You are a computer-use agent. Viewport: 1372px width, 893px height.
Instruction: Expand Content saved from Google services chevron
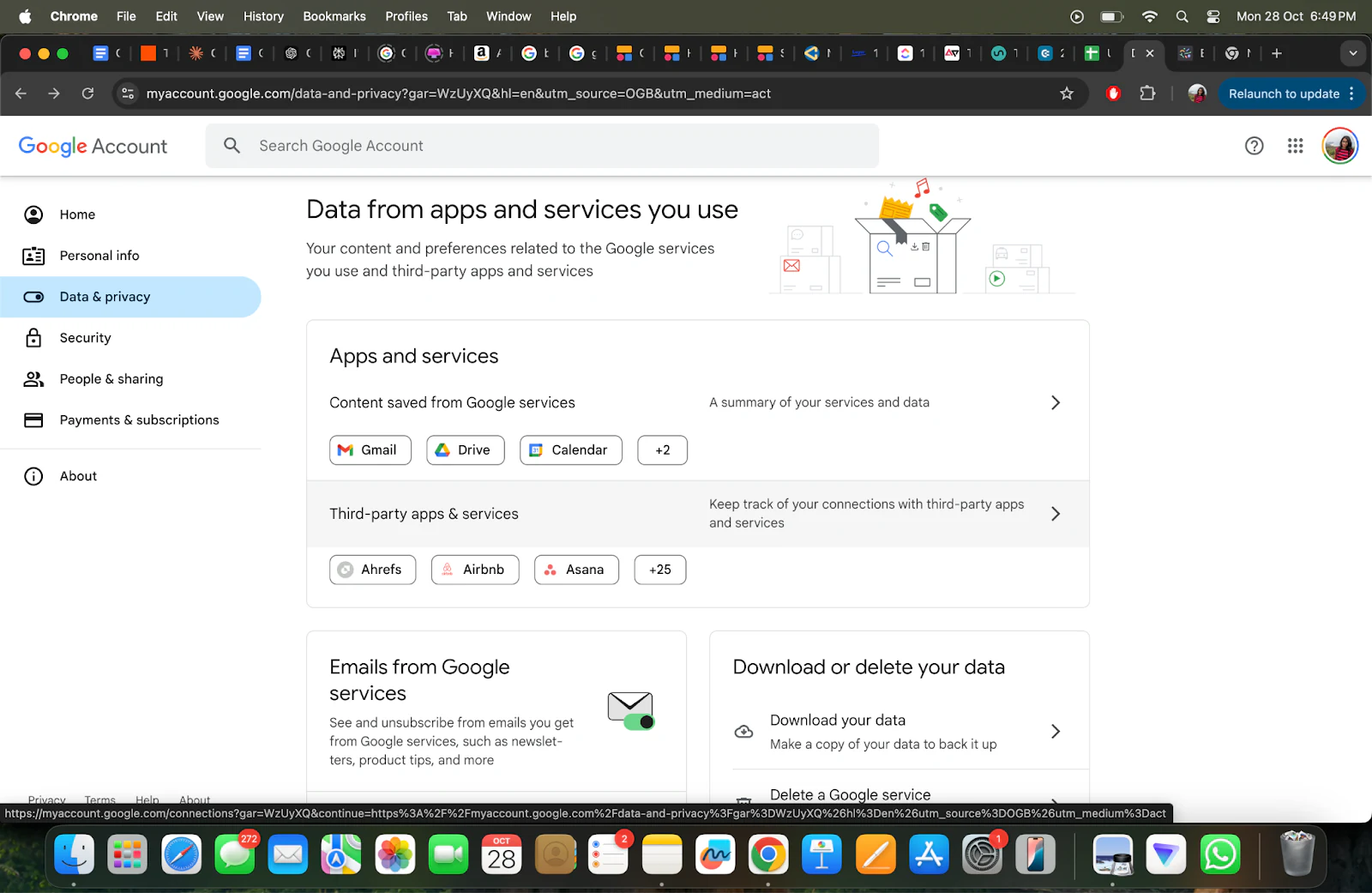[1056, 402]
